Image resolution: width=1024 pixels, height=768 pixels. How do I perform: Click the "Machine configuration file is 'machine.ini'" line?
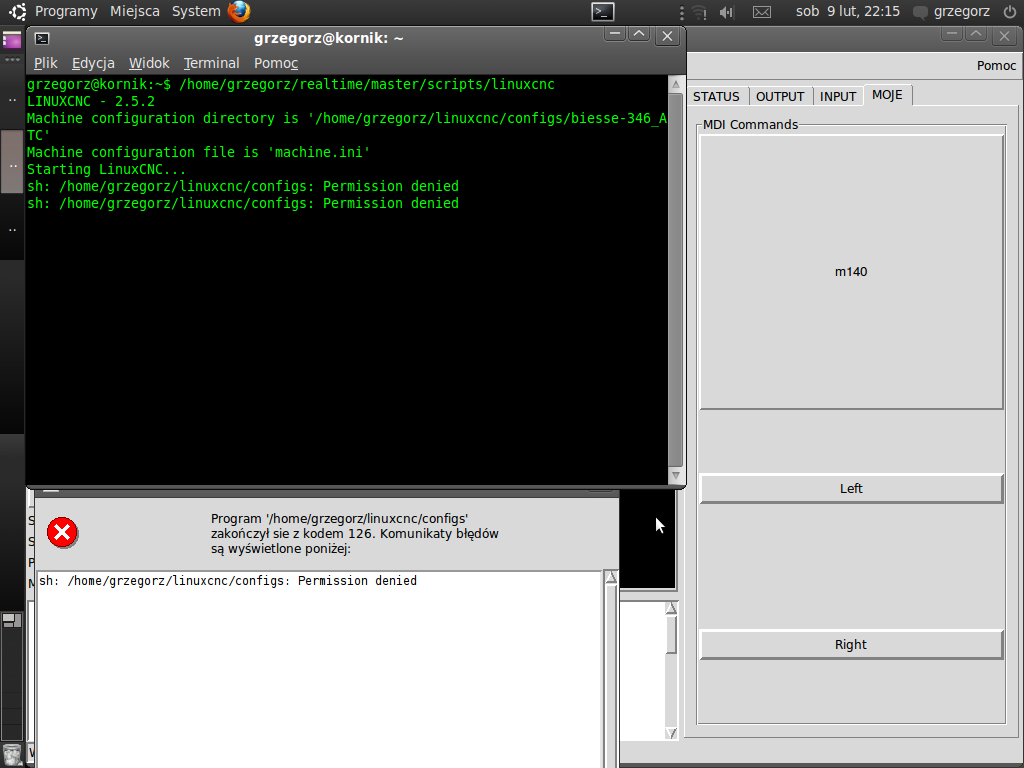(199, 152)
